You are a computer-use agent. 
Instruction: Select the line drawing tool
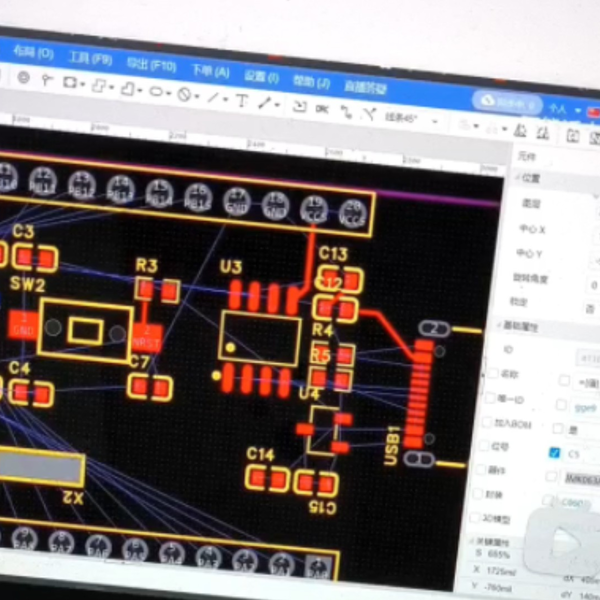click(x=213, y=97)
